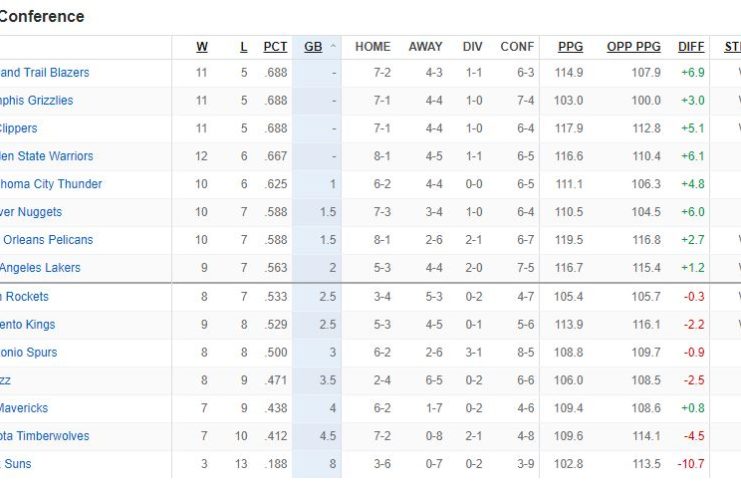
Task: Sort the table by DIFF
Action: click(691, 47)
